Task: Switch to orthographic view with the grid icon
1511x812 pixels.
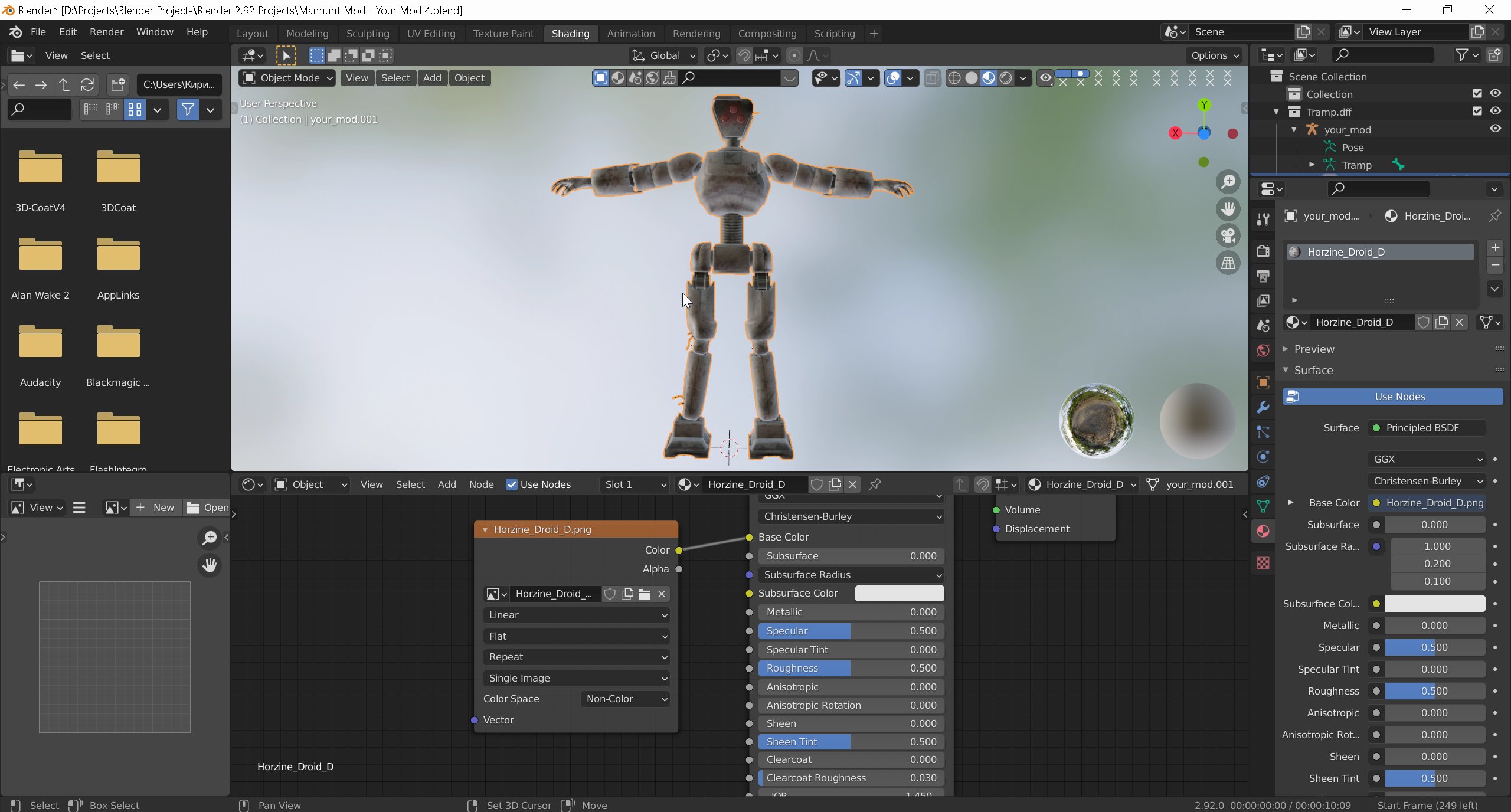Action: coord(1228,263)
